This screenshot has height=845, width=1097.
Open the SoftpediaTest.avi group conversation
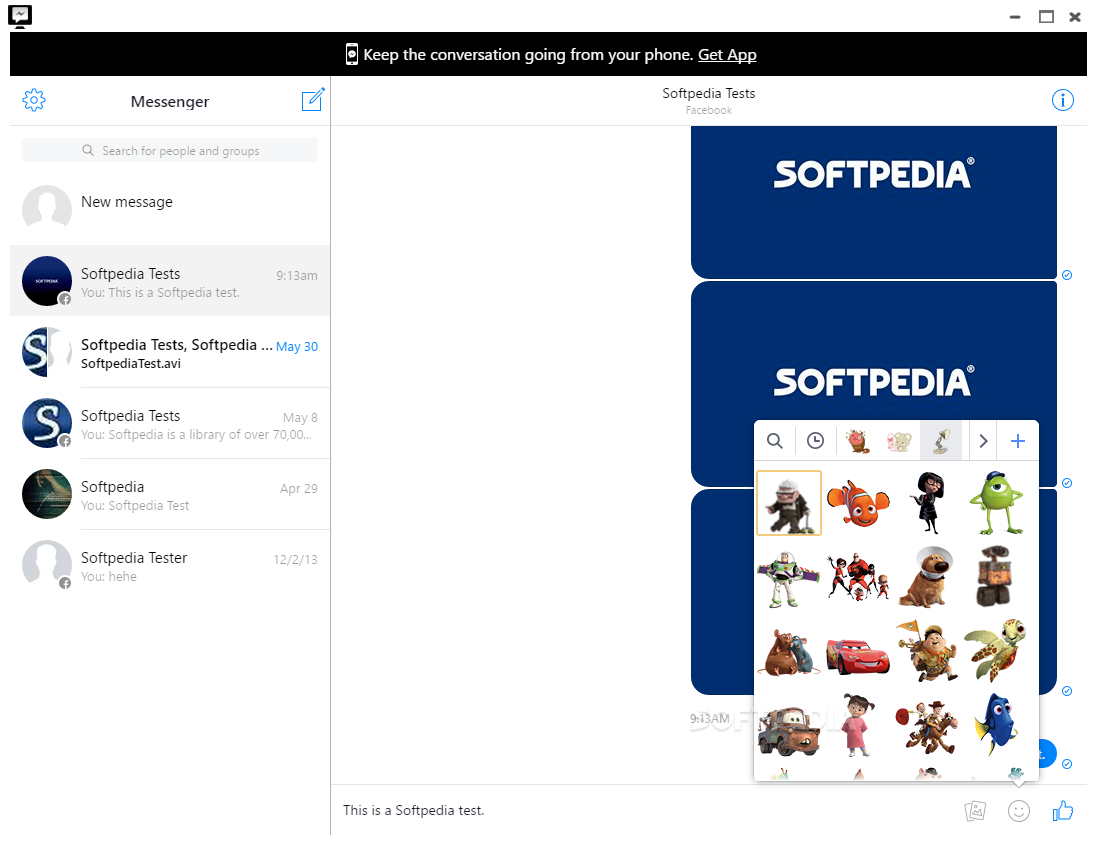point(170,352)
